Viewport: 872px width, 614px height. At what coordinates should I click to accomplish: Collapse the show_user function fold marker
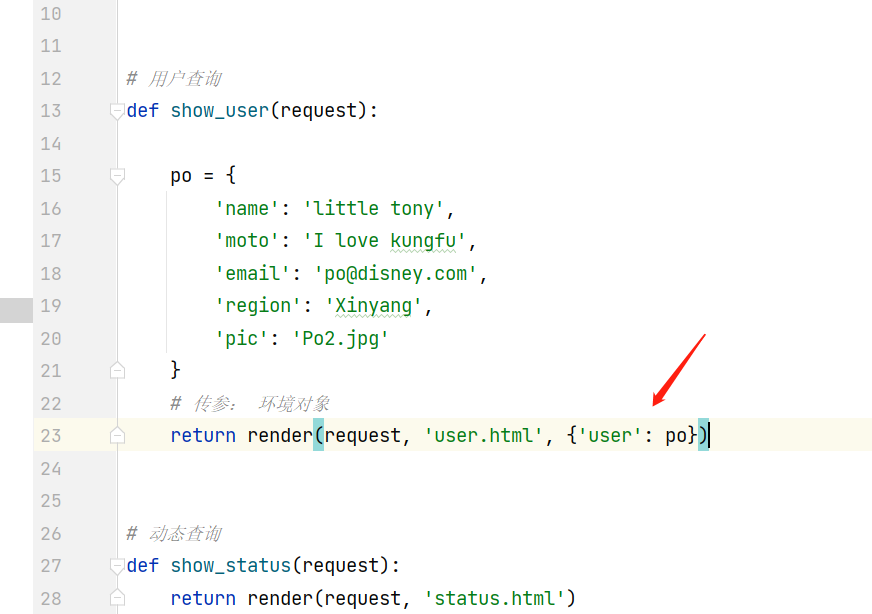click(117, 111)
